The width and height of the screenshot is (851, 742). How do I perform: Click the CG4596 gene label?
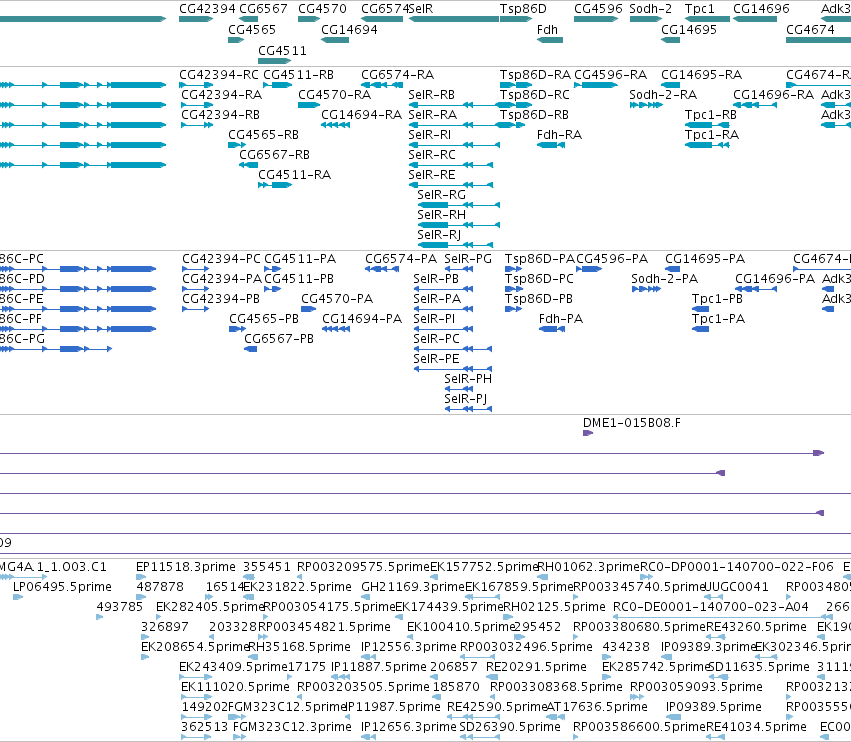(x=598, y=9)
